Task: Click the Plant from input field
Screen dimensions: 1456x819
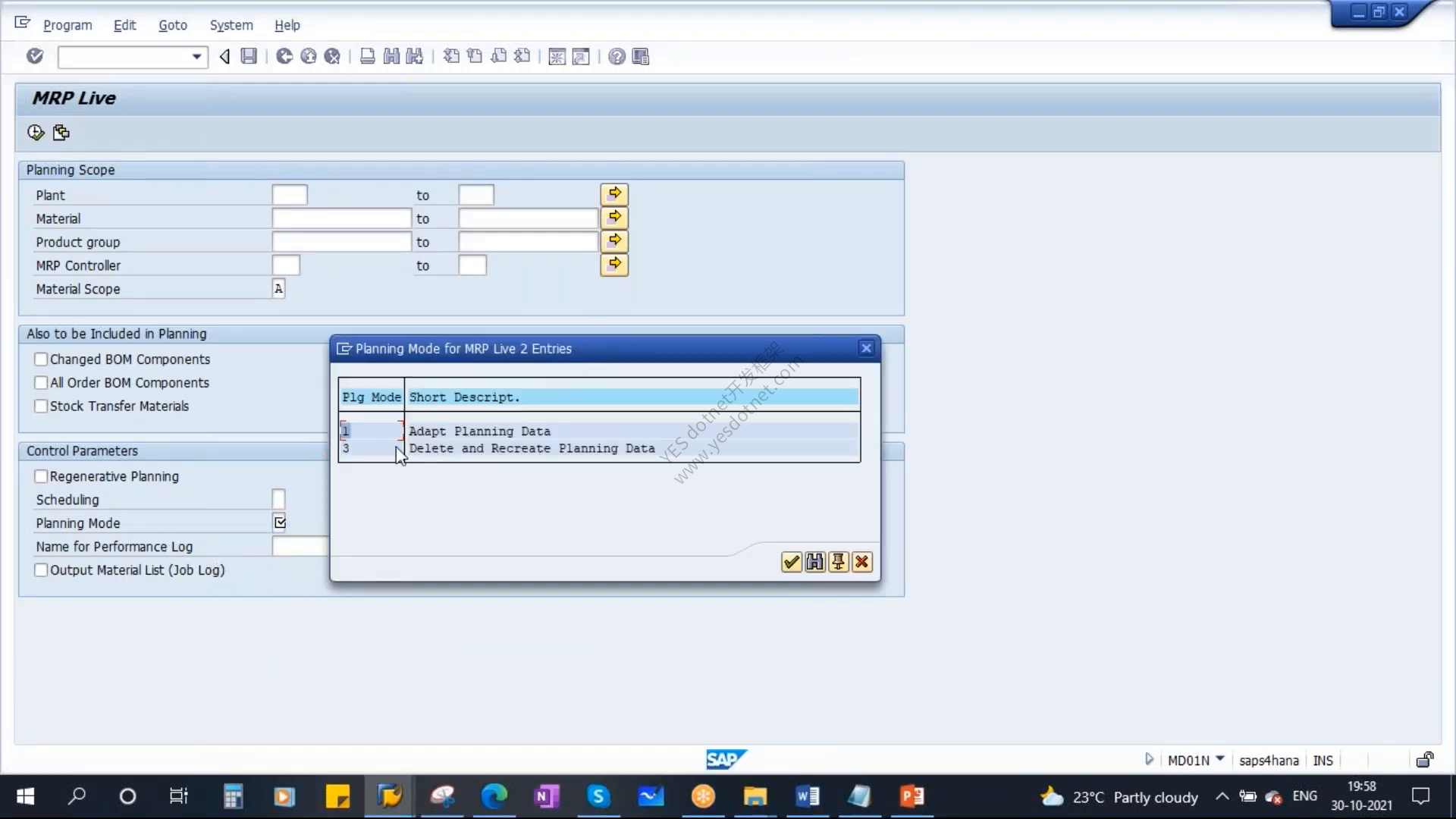Action: point(290,195)
